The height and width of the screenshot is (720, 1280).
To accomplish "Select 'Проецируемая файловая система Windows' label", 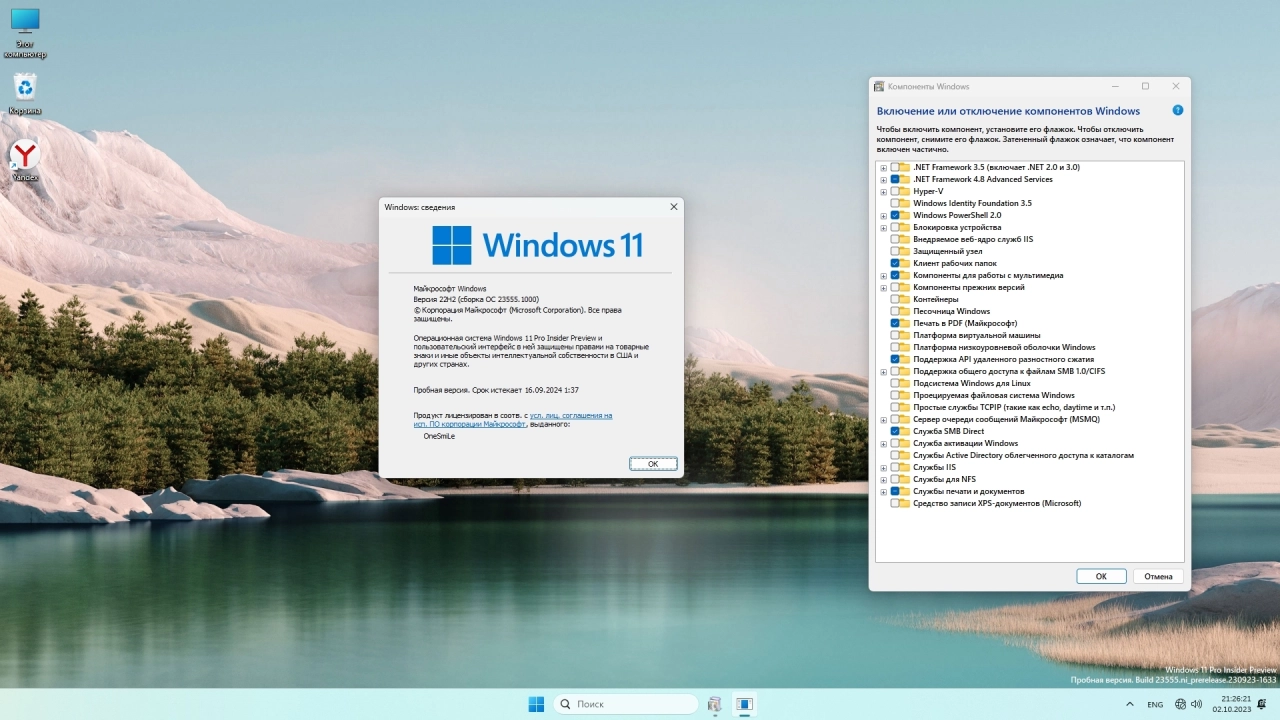I will pos(994,395).
